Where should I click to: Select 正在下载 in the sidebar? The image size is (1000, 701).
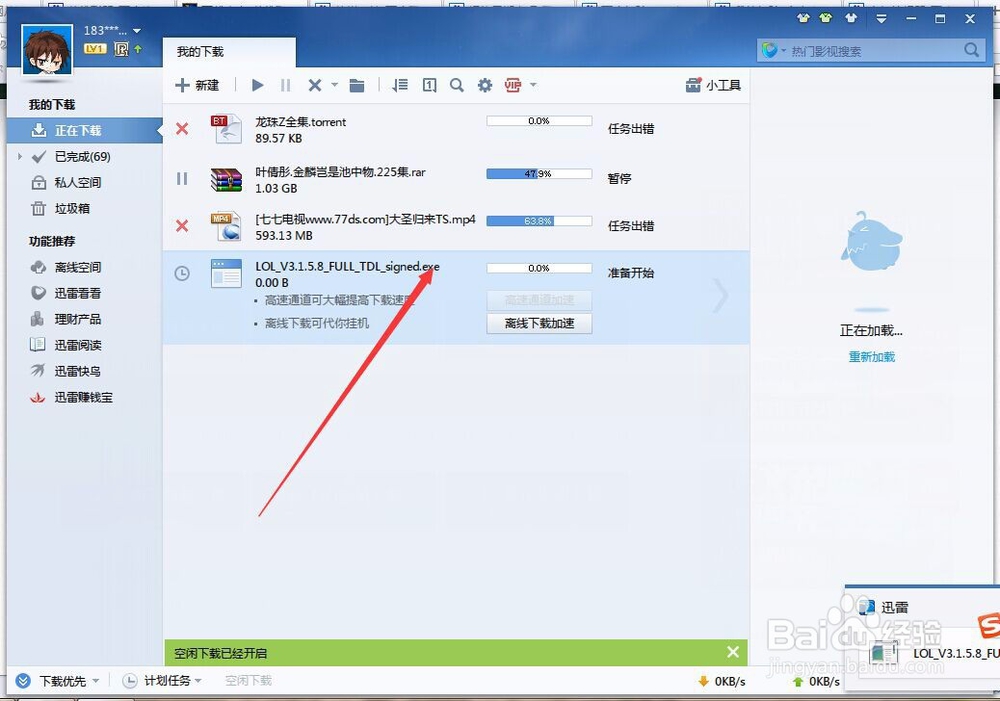pos(85,130)
